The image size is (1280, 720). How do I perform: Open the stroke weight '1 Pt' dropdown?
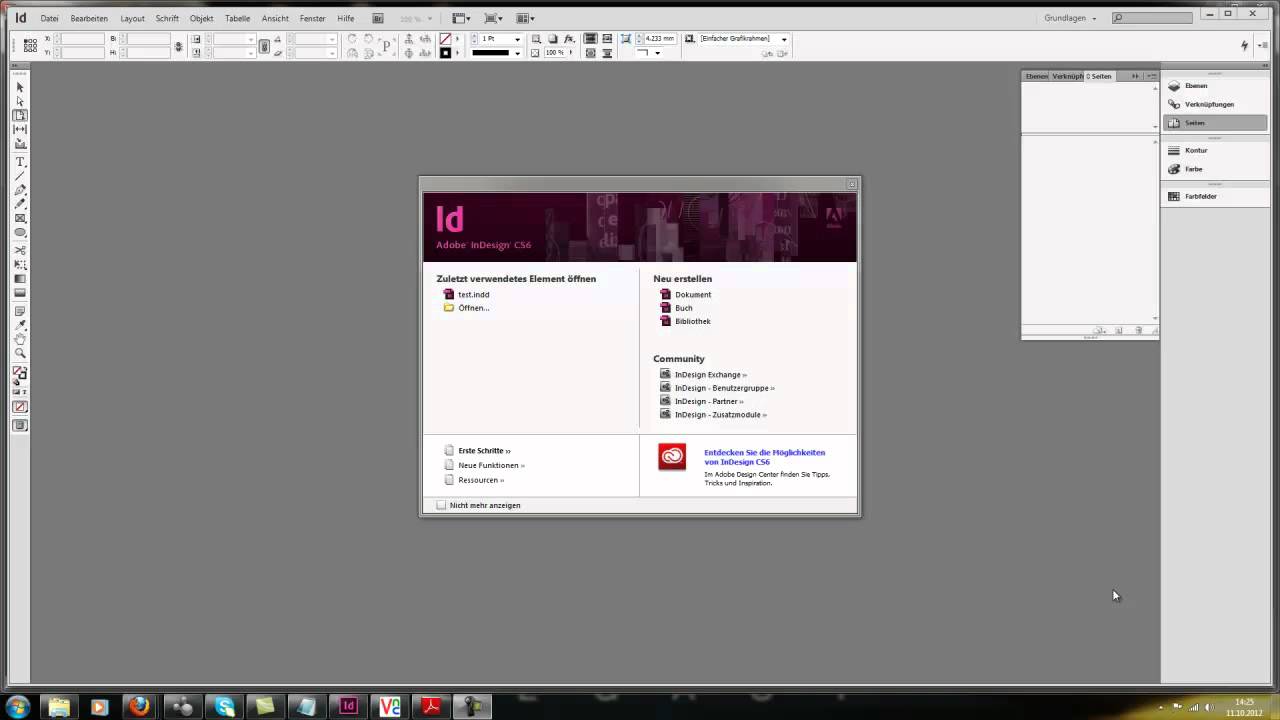pos(517,39)
